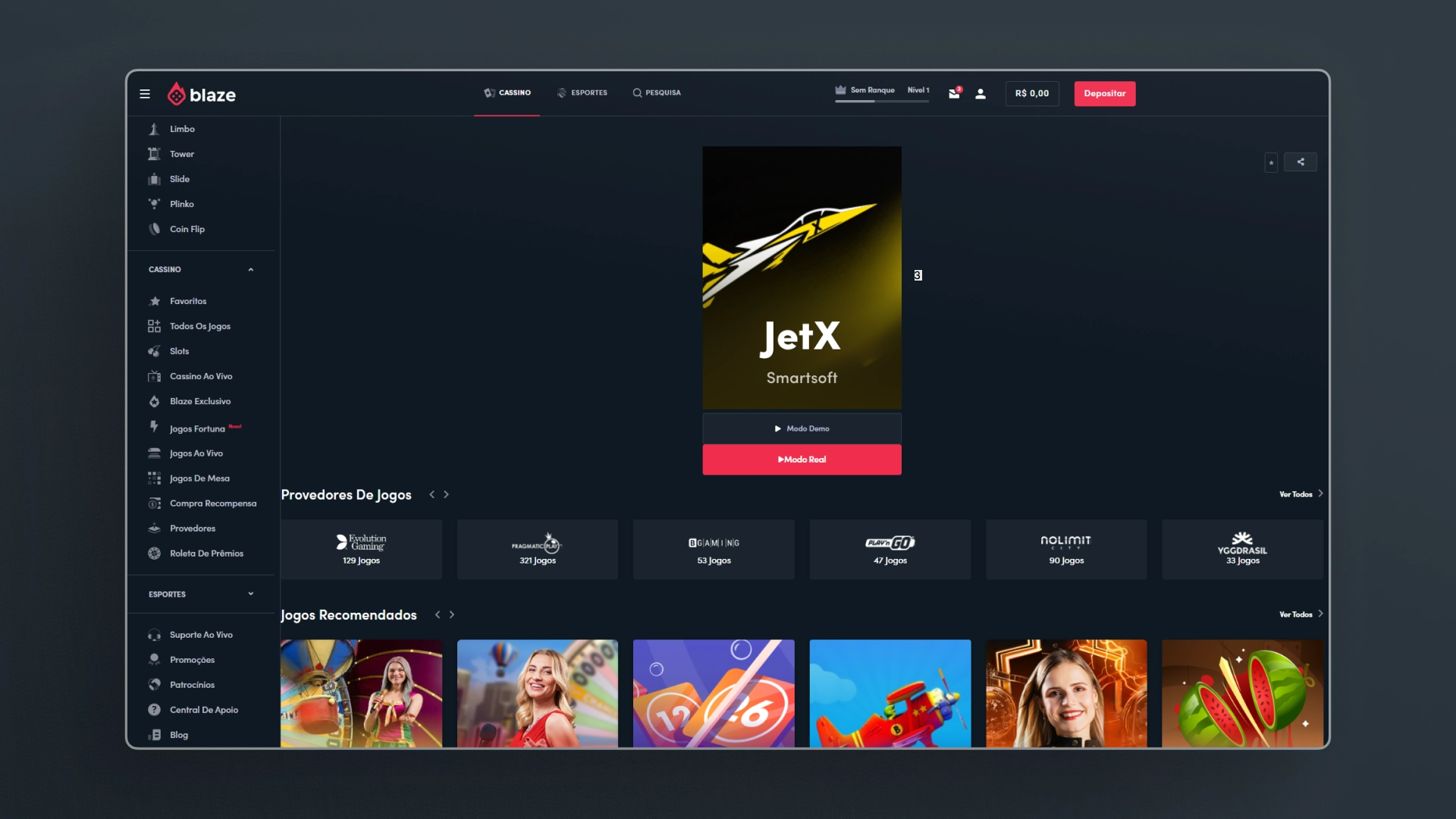The image size is (1456, 819).
Task: Click the Blog icon
Action: pyautogui.click(x=154, y=735)
